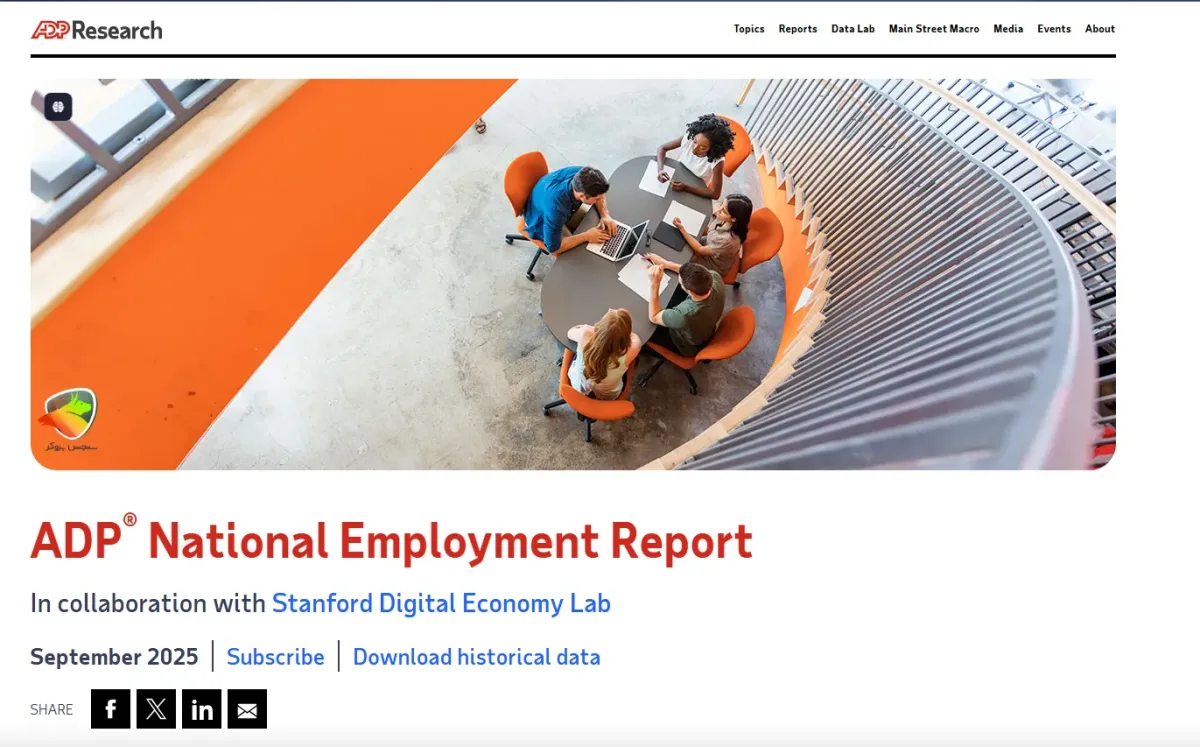Open the Media menu item
This screenshot has height=747, width=1200.
[x=1008, y=29]
